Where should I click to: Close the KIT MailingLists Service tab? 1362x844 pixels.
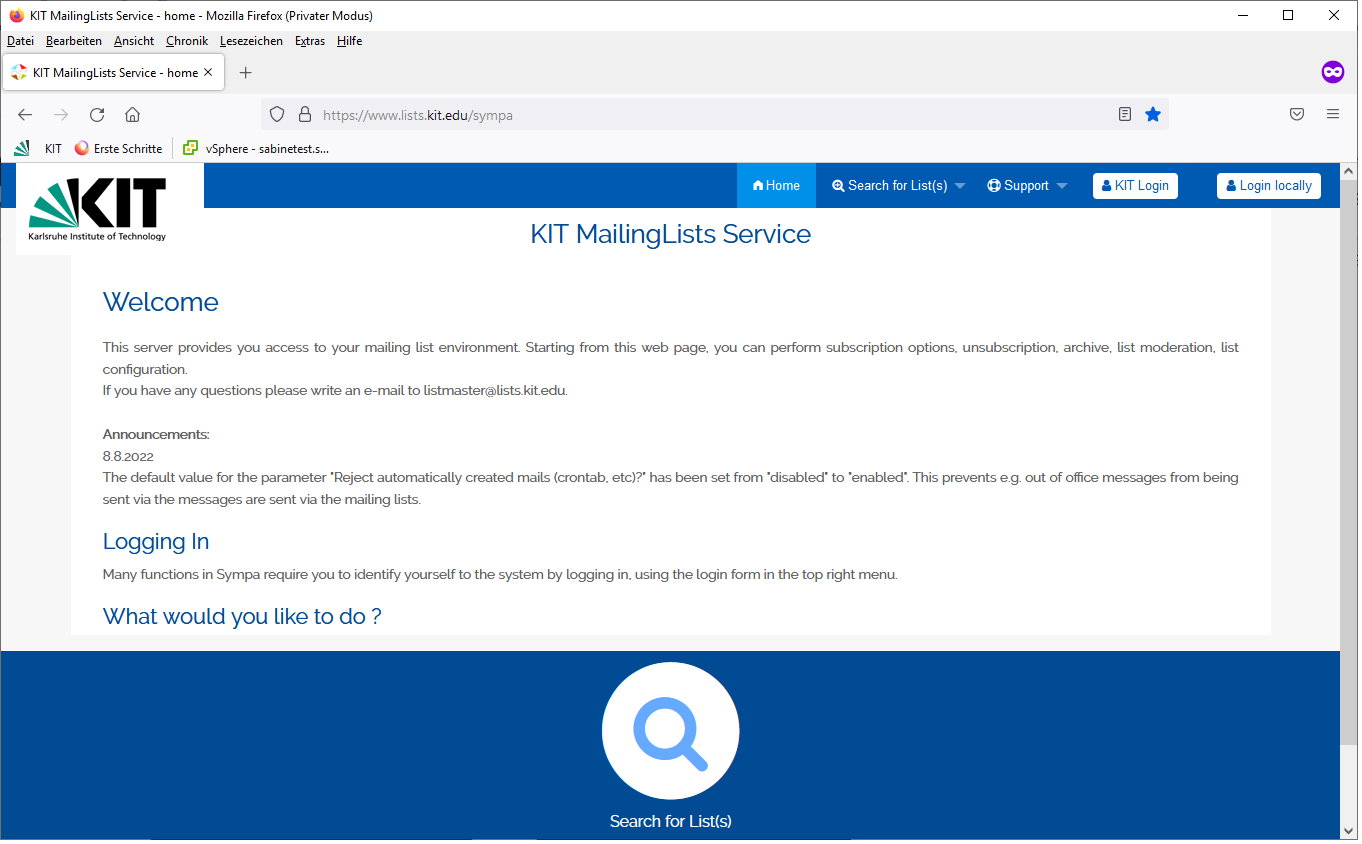[208, 73]
